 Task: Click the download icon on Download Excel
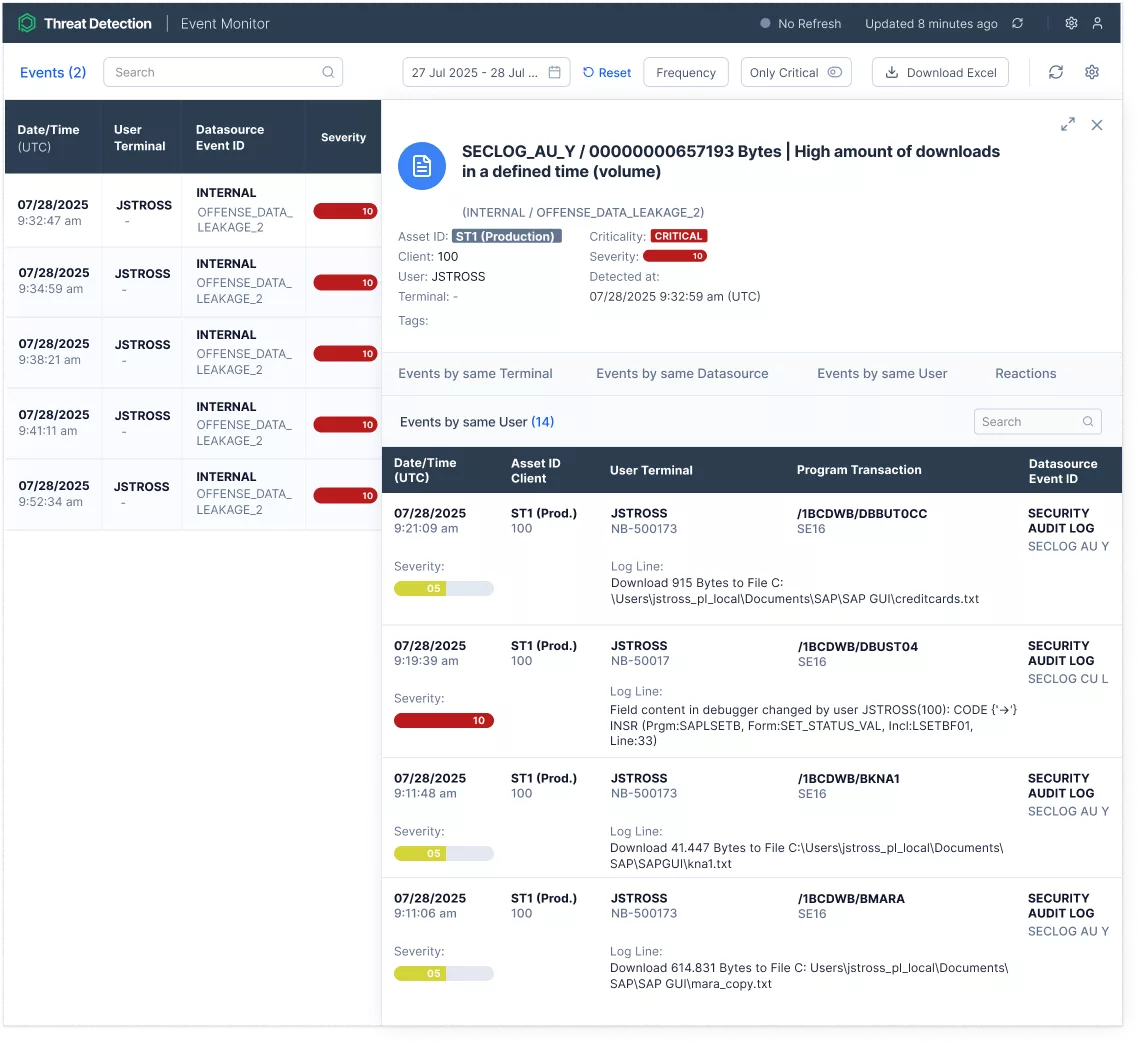point(890,71)
